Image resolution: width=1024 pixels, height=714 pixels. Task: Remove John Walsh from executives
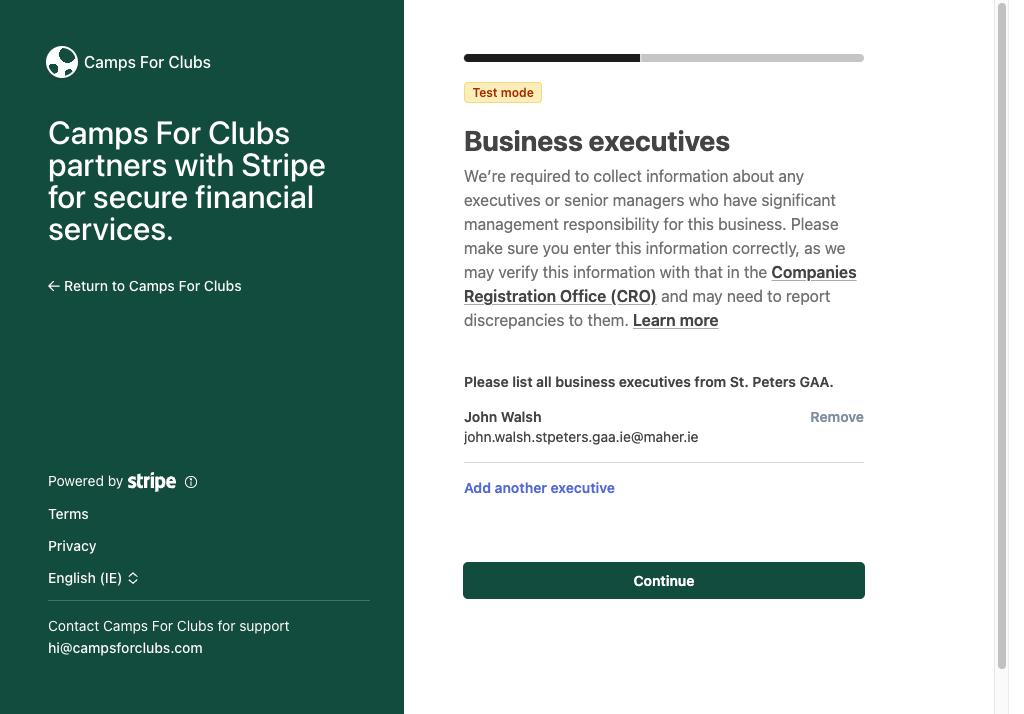click(x=837, y=417)
